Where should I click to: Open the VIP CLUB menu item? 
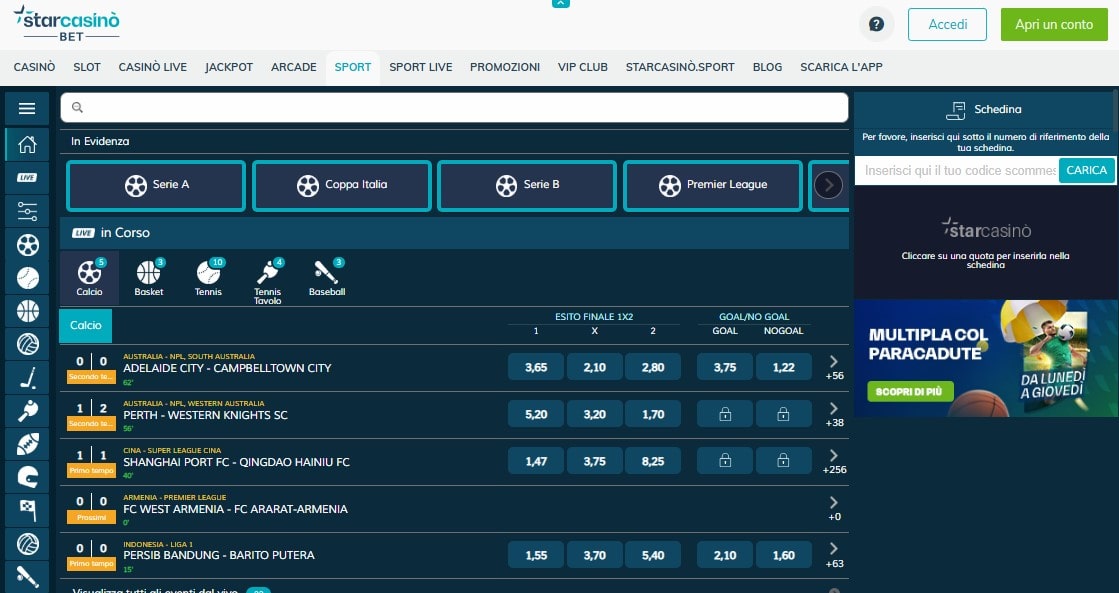coord(582,67)
